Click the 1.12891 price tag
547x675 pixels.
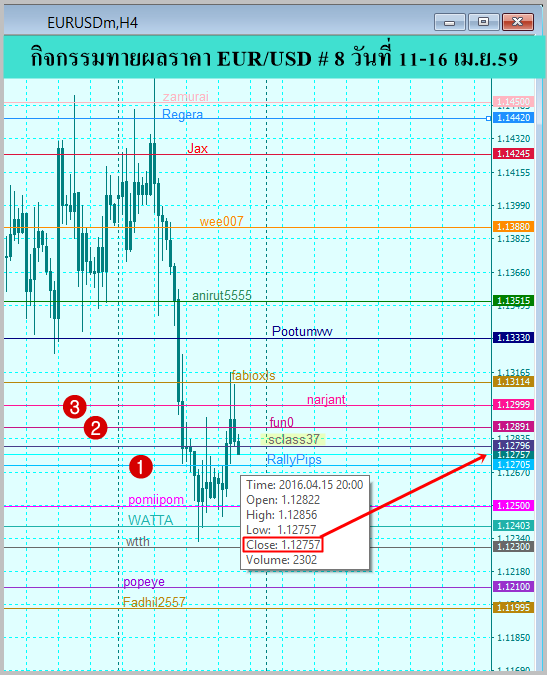pyautogui.click(x=513, y=427)
